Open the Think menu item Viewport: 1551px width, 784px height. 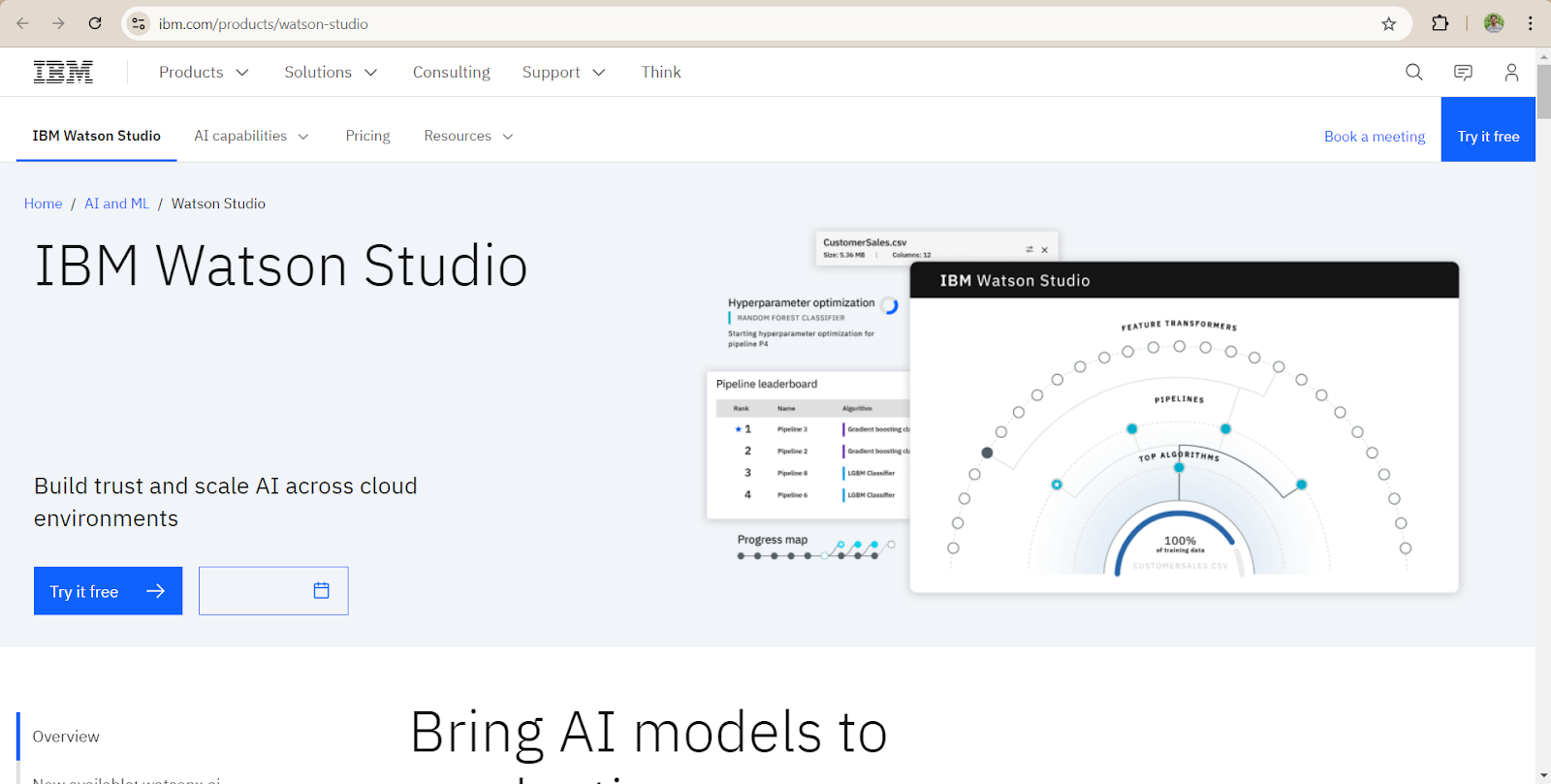661,72
